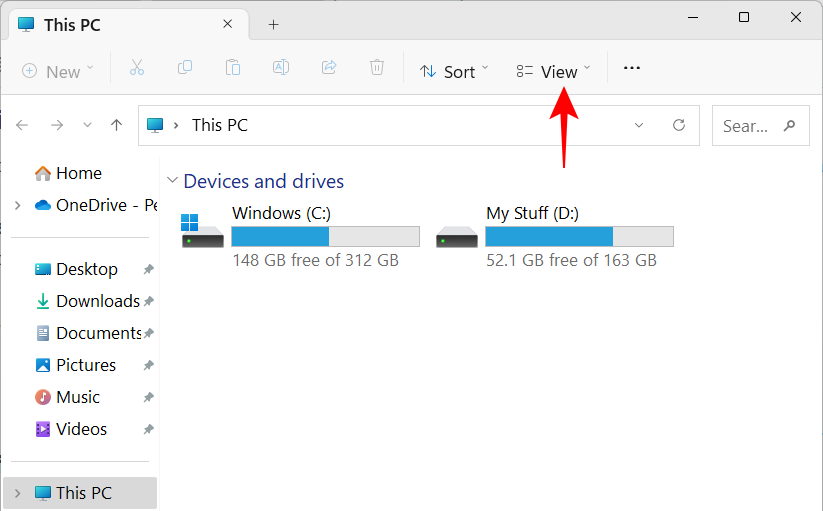Select the Windows (C:) drive icon
This screenshot has height=511, width=823.
tap(202, 231)
